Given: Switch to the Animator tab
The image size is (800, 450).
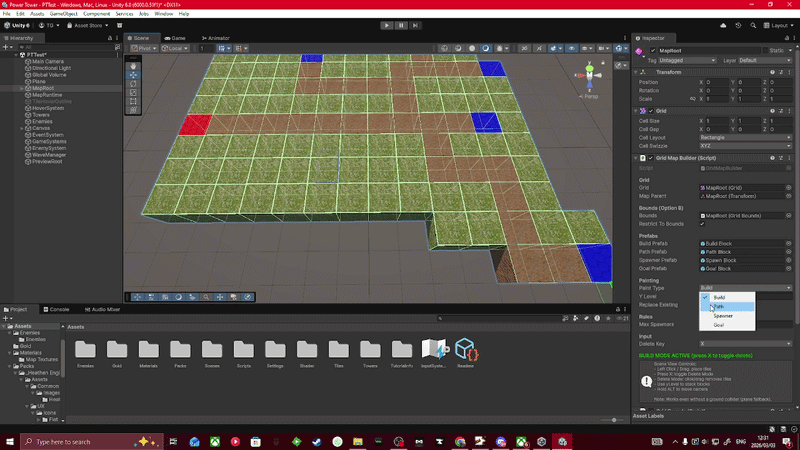Looking at the screenshot, I should pos(215,38).
